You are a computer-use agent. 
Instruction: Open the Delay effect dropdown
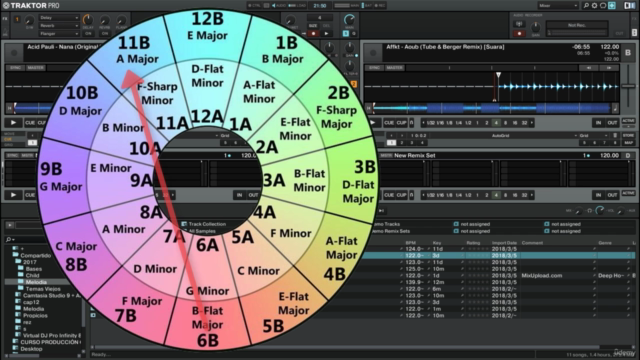[x=59, y=18]
